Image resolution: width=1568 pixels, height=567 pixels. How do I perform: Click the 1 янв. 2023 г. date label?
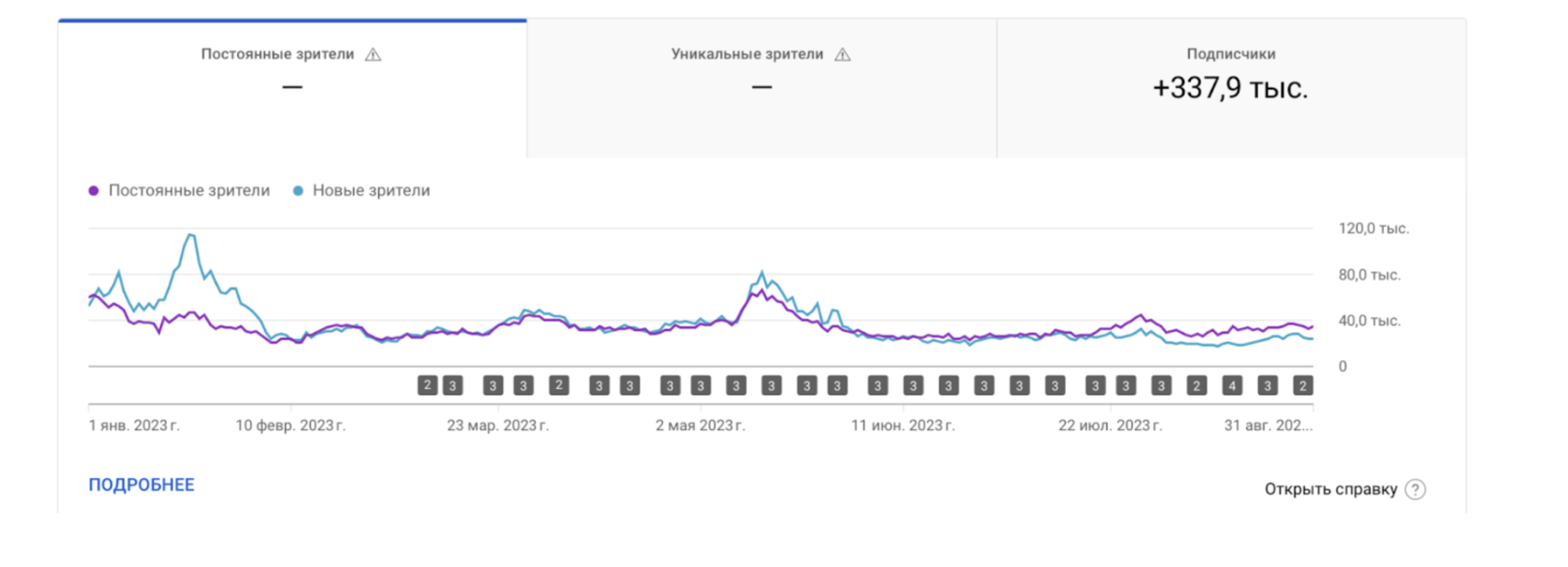(134, 425)
